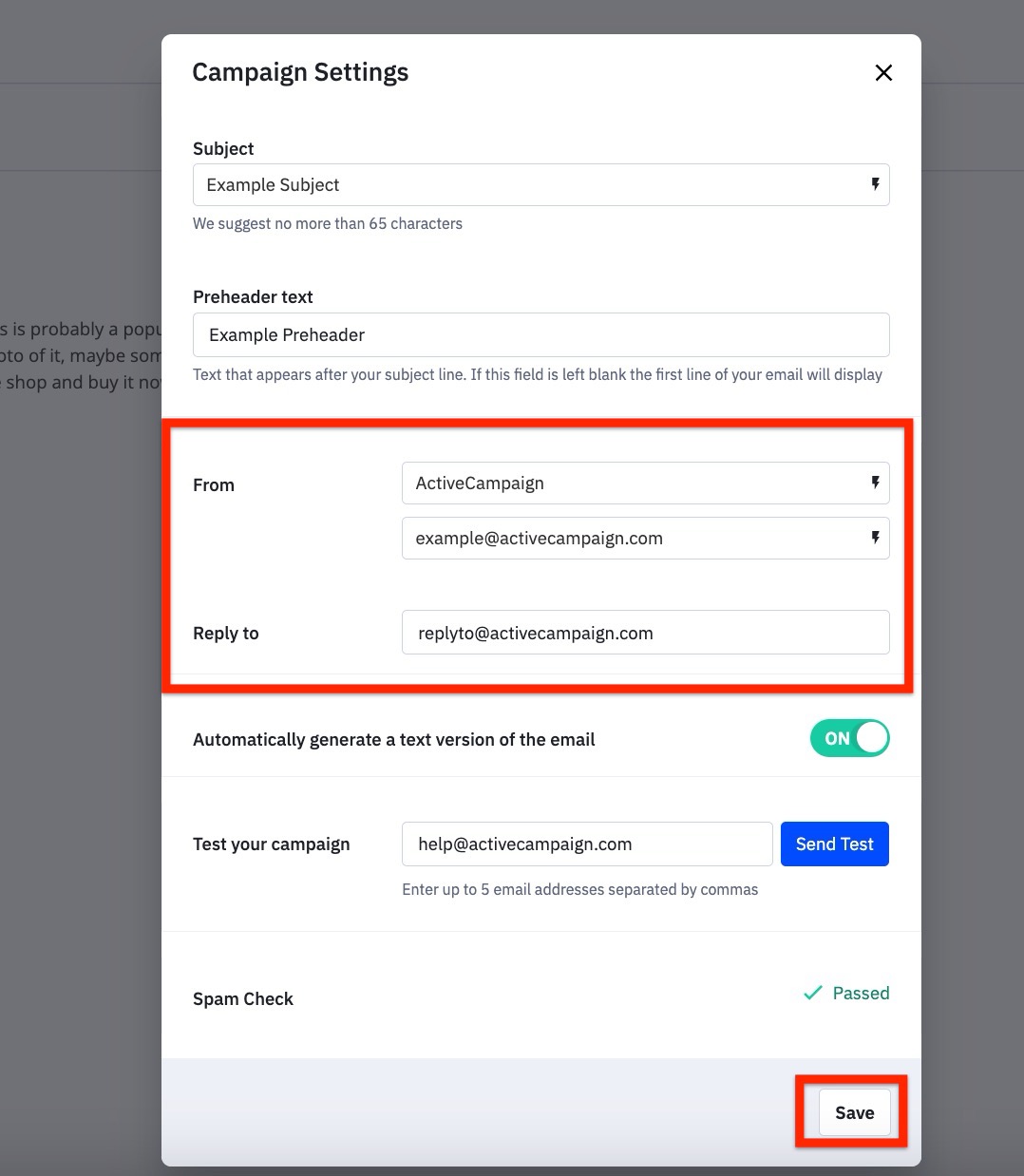1024x1176 pixels.
Task: Focus the test campaign email address field
Action: point(587,844)
